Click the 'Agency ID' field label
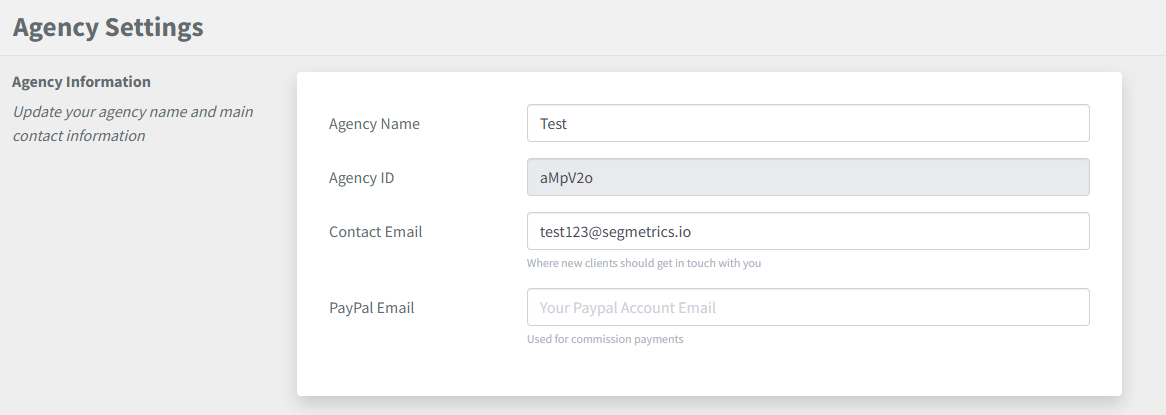 pyautogui.click(x=361, y=178)
